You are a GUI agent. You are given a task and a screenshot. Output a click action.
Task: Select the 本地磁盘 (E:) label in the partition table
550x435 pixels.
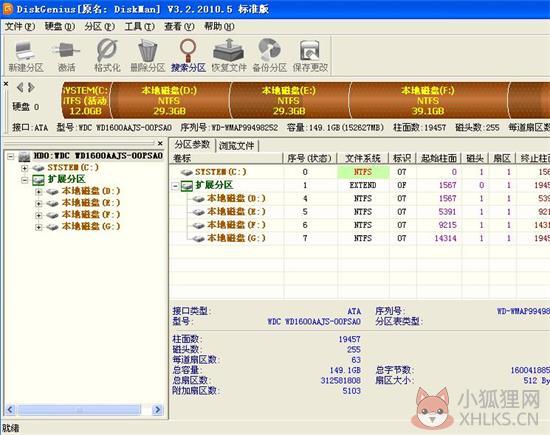tap(236, 212)
